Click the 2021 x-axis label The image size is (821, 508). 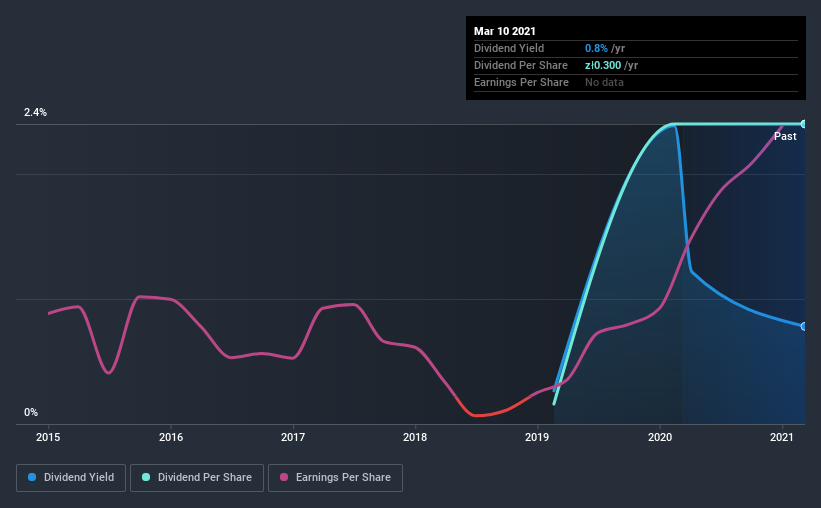pyautogui.click(x=782, y=437)
